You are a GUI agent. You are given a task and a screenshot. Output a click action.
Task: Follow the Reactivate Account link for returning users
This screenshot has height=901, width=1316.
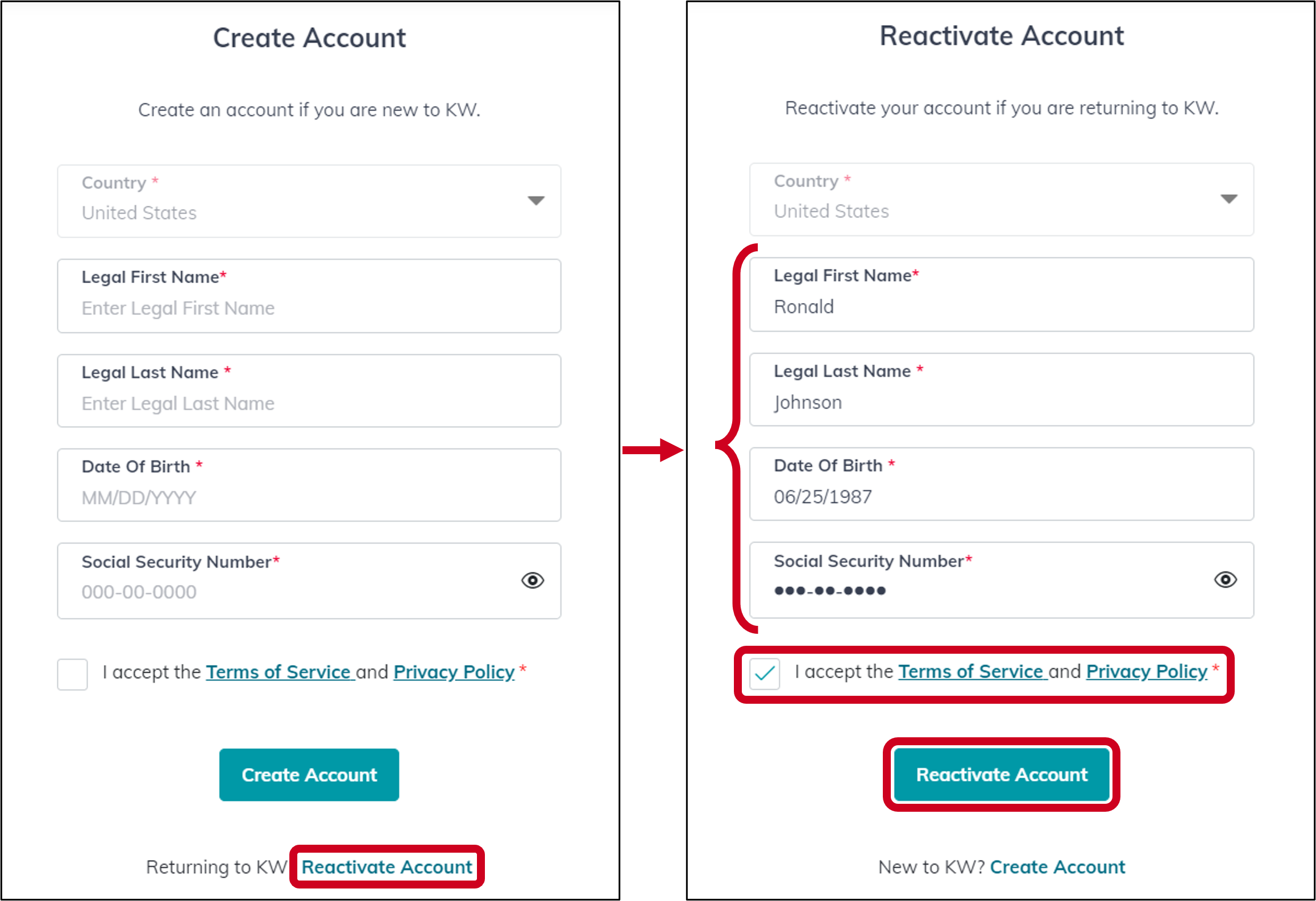[x=385, y=867]
